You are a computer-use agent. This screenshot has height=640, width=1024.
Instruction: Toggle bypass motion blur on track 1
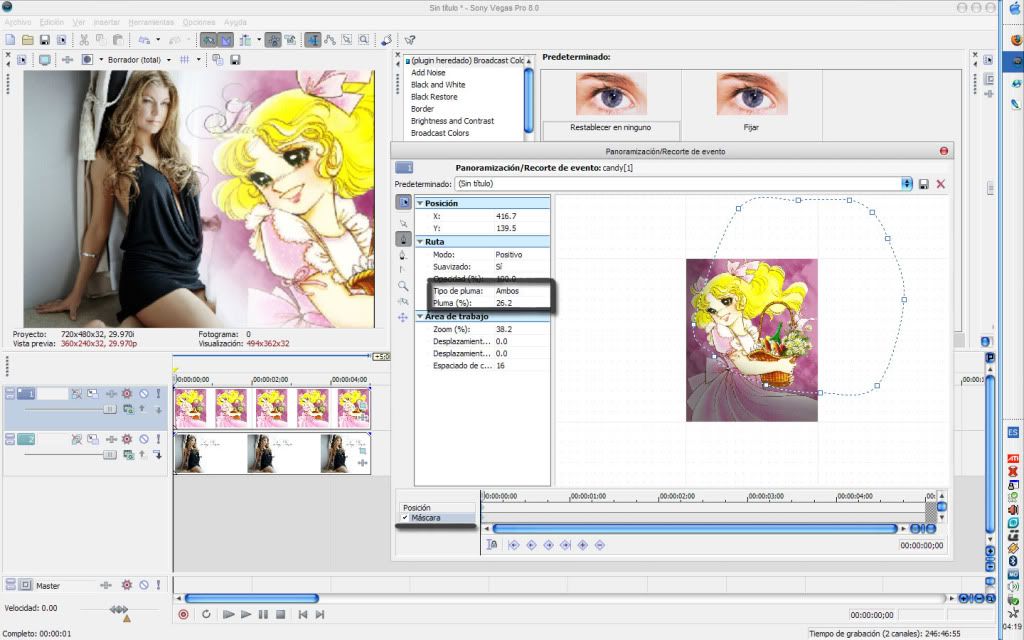76,393
